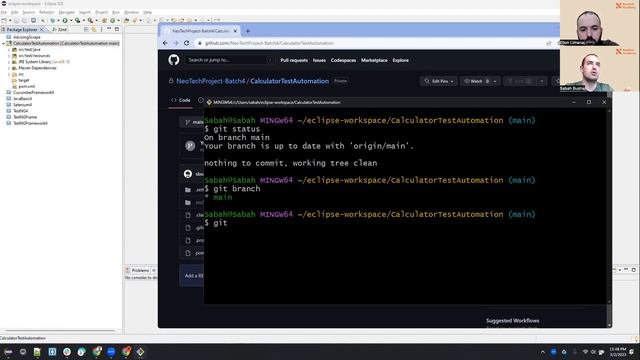Click the terminal monitor icon in Eclipse toolbar
This screenshot has height=360, width=640.
click(x=33, y=20)
